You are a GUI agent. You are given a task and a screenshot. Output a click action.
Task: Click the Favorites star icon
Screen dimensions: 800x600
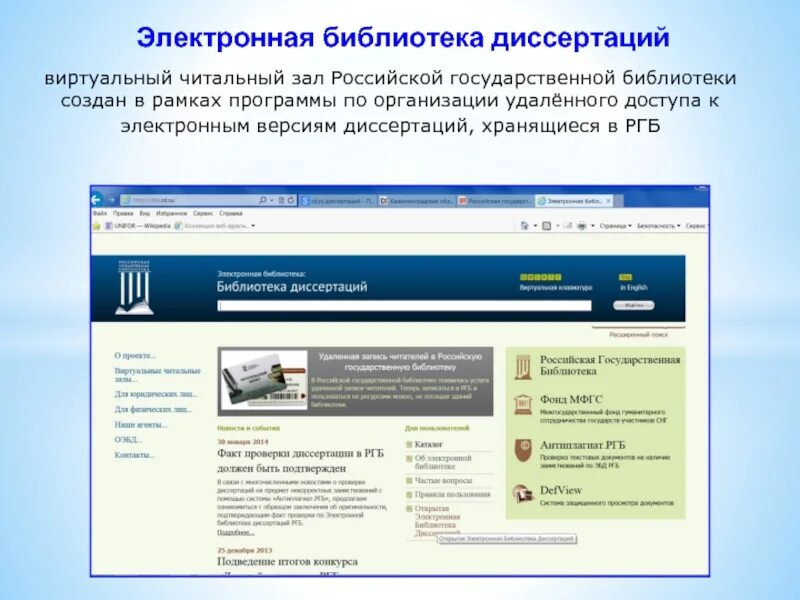click(96, 226)
